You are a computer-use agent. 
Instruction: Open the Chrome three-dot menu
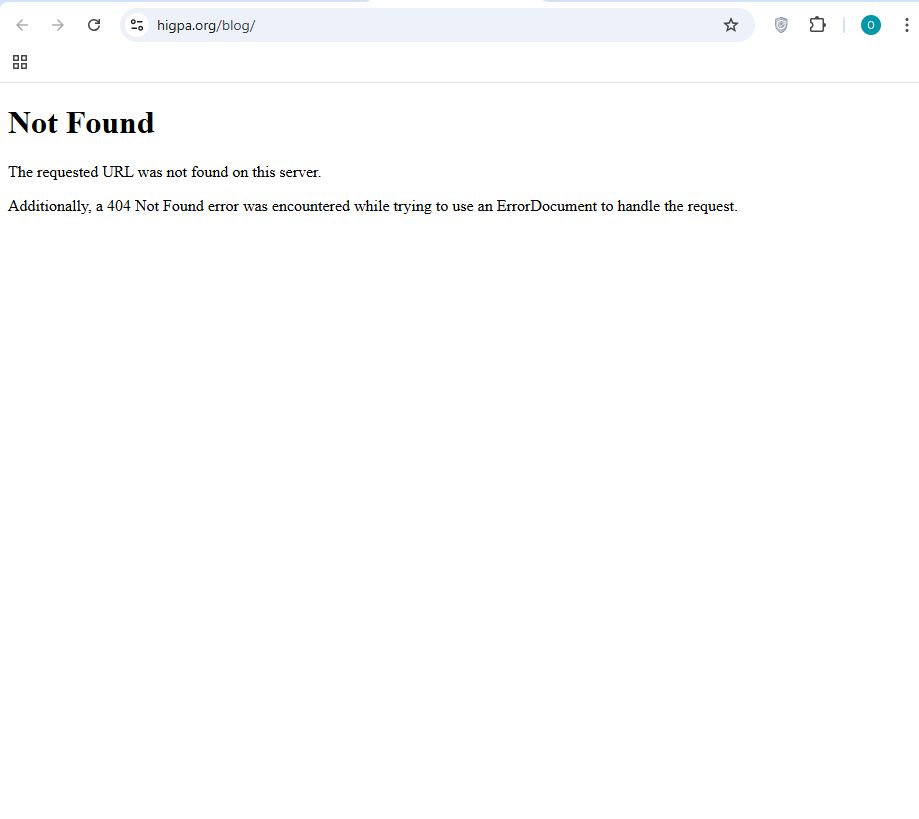906,25
